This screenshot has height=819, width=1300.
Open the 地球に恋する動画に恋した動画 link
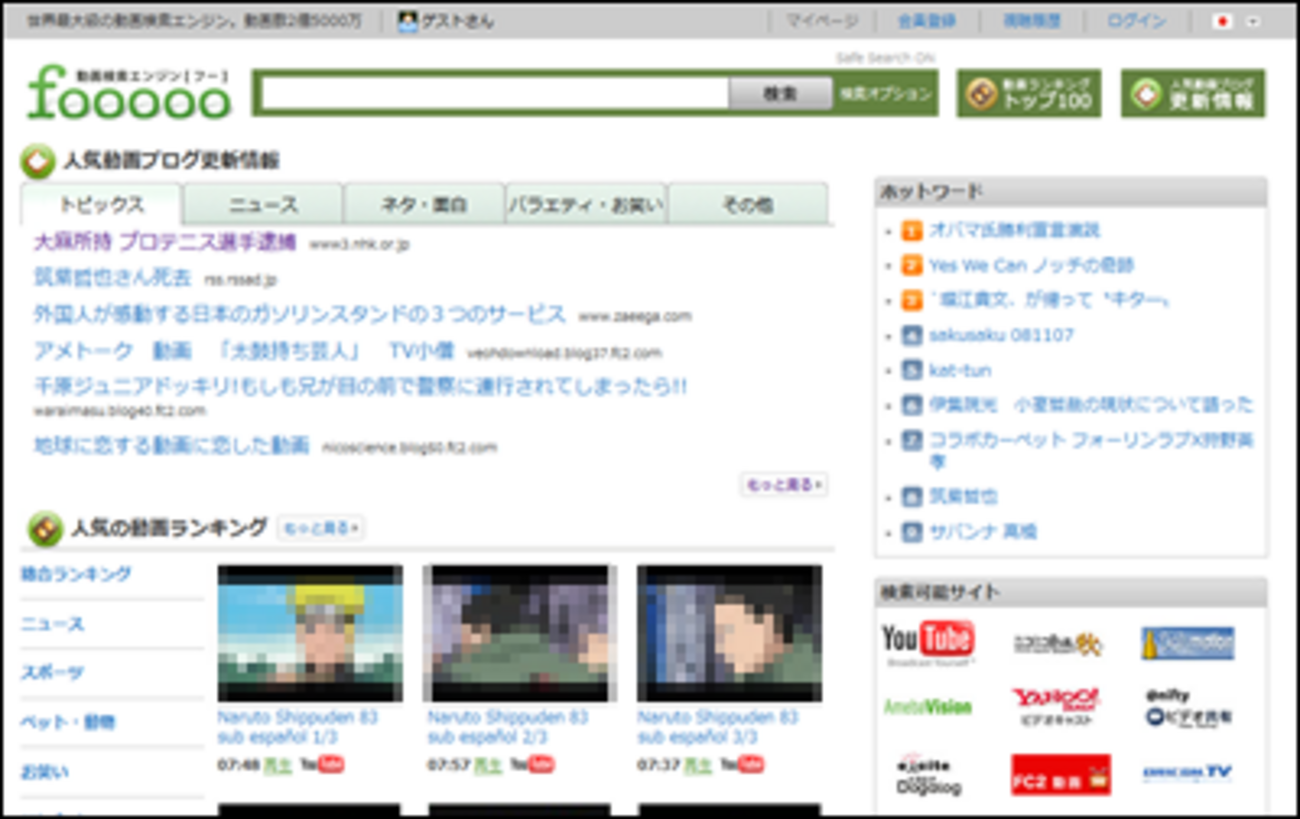click(x=171, y=445)
